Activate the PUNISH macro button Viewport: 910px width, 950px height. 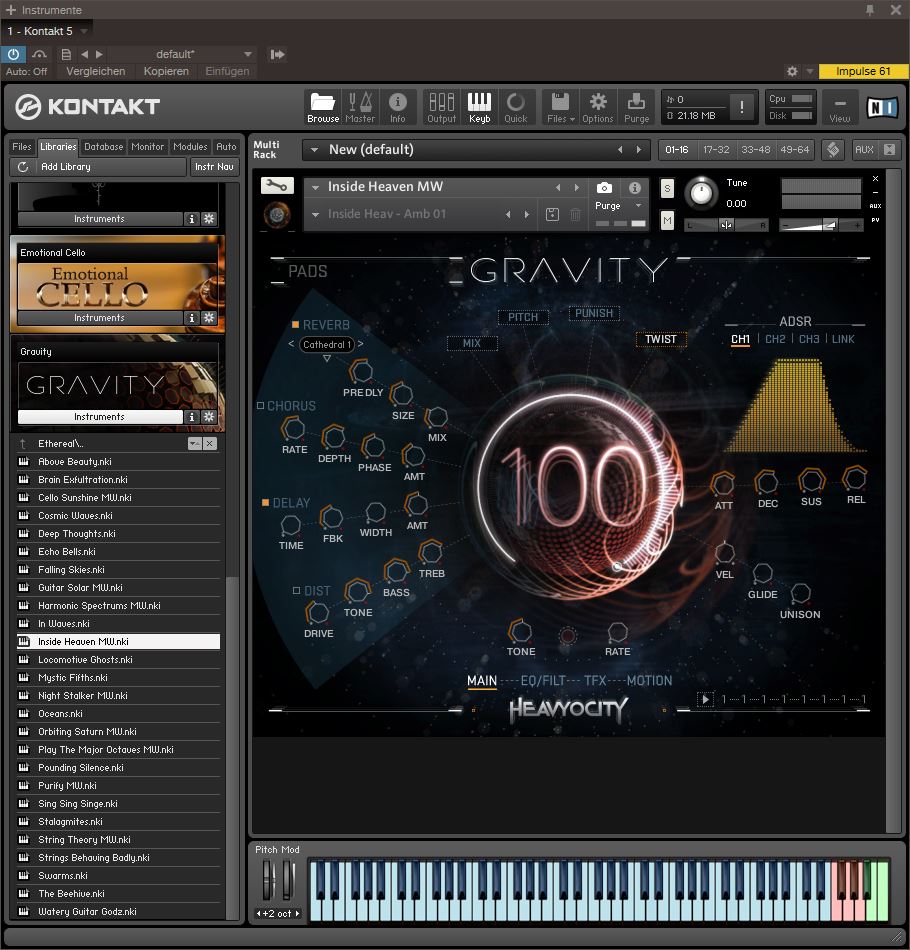594,313
